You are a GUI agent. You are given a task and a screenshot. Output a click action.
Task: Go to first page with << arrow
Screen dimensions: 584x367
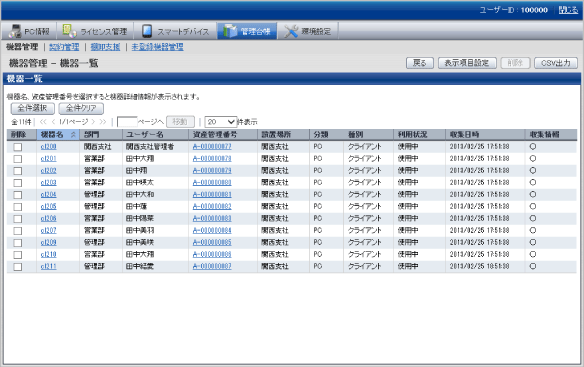43,122
